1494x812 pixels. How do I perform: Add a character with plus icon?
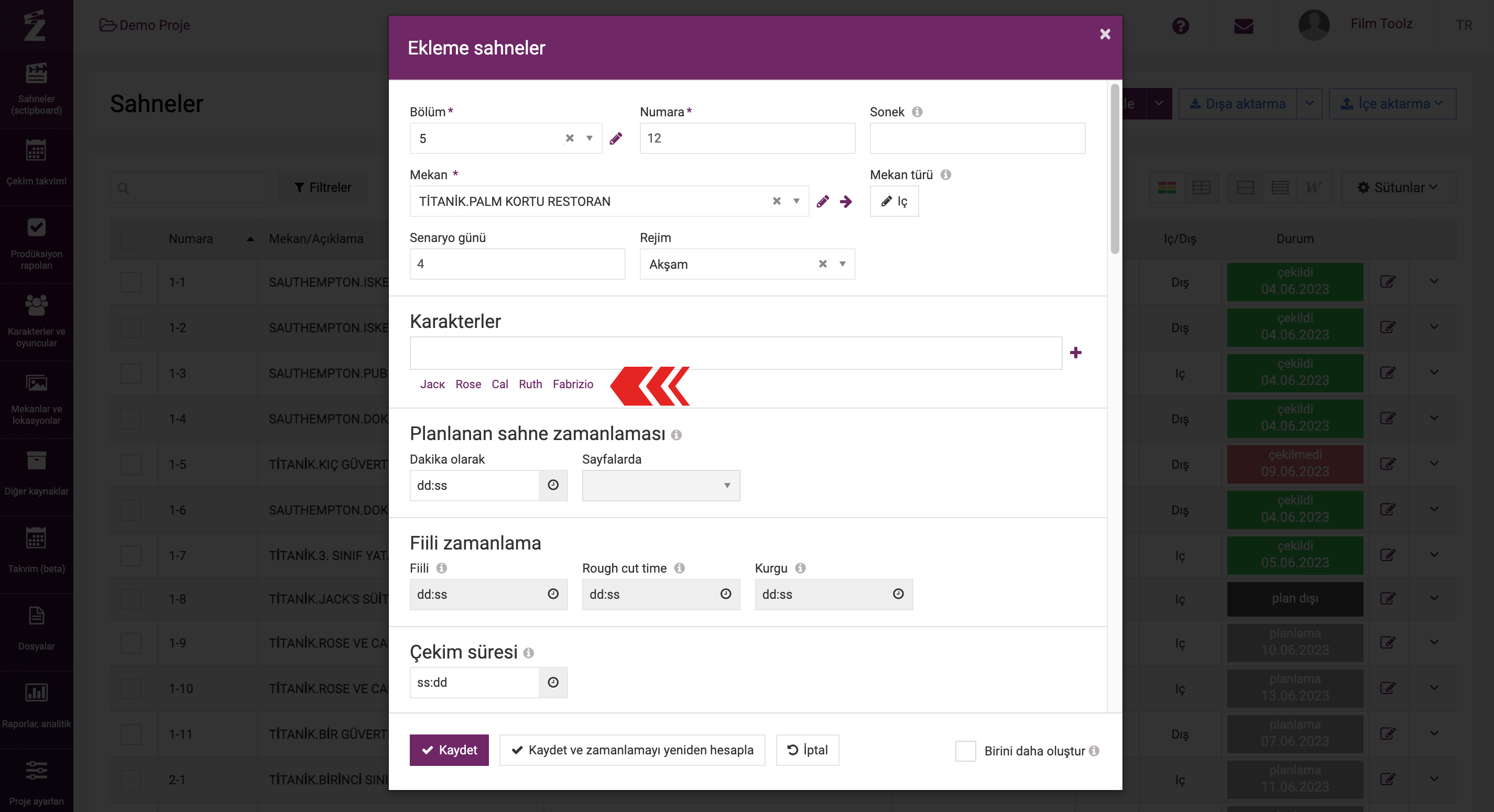tap(1076, 353)
